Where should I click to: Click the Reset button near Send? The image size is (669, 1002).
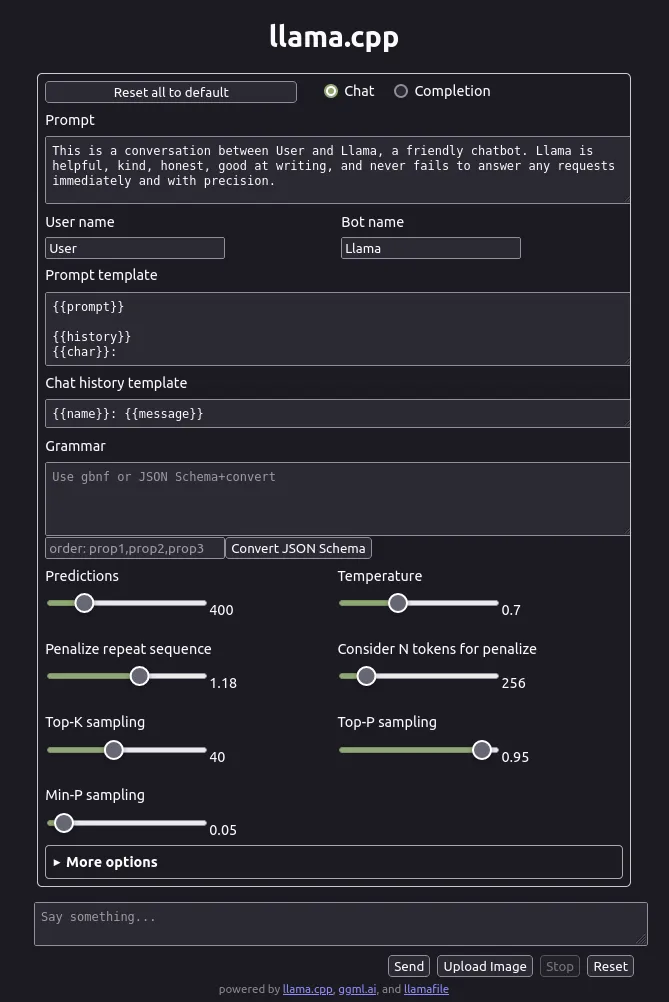(x=610, y=966)
